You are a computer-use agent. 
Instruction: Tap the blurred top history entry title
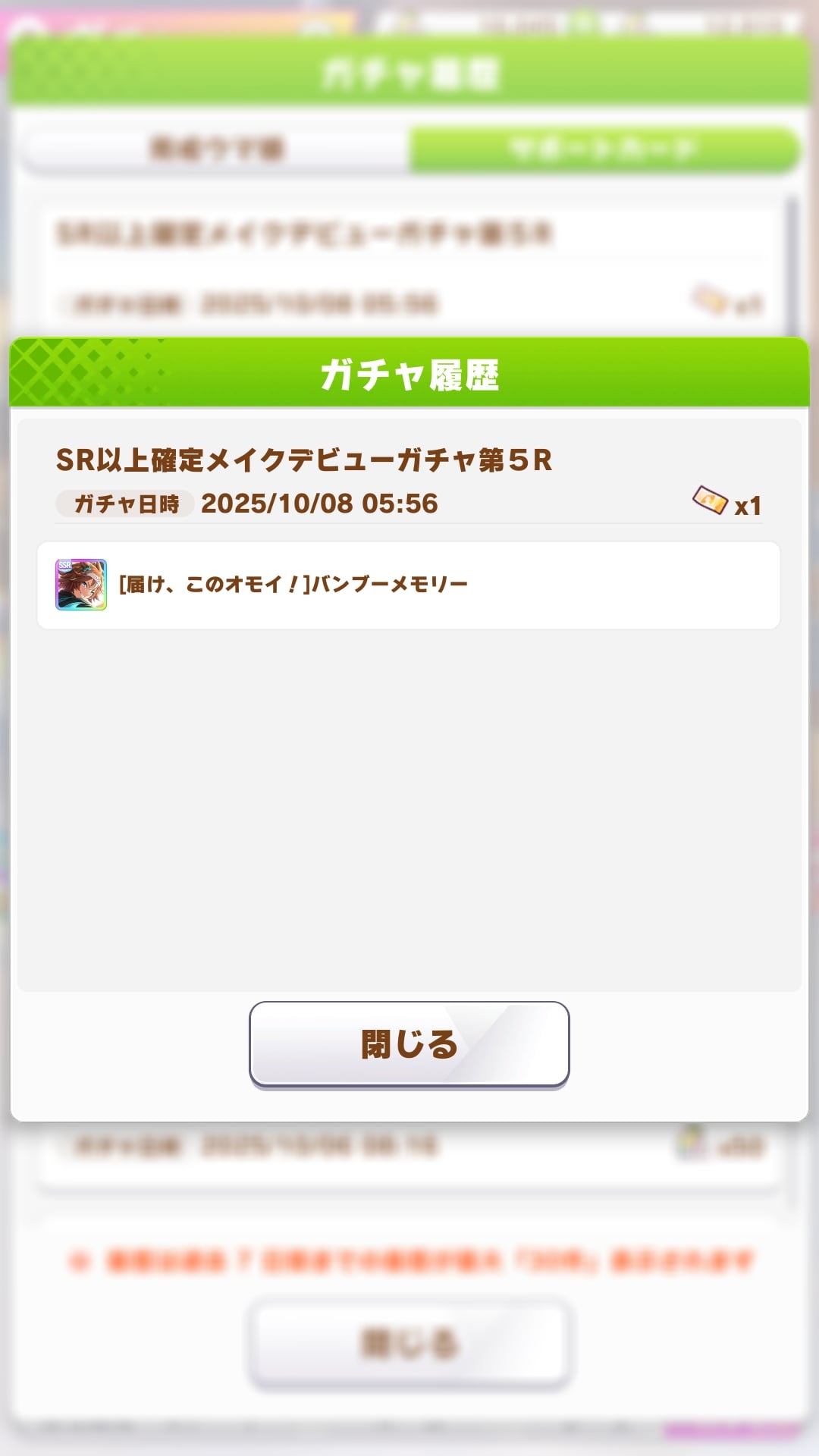tap(304, 234)
